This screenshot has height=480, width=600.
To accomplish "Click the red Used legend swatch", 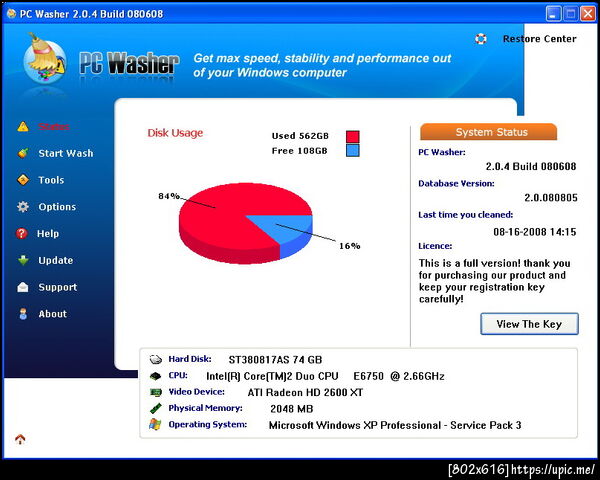I will 353,137.
